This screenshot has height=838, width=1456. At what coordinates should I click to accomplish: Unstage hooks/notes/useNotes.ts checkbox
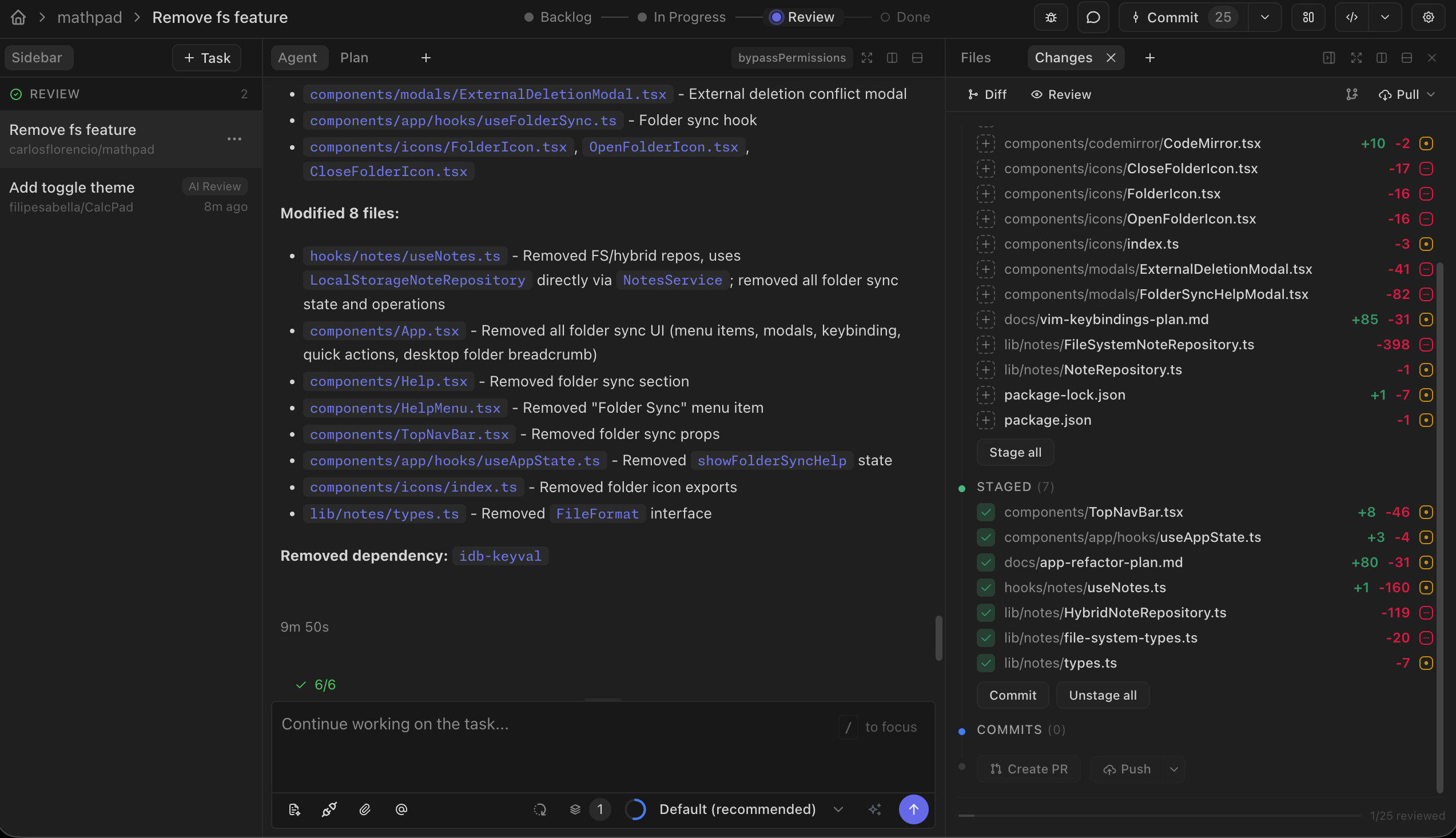click(986, 587)
